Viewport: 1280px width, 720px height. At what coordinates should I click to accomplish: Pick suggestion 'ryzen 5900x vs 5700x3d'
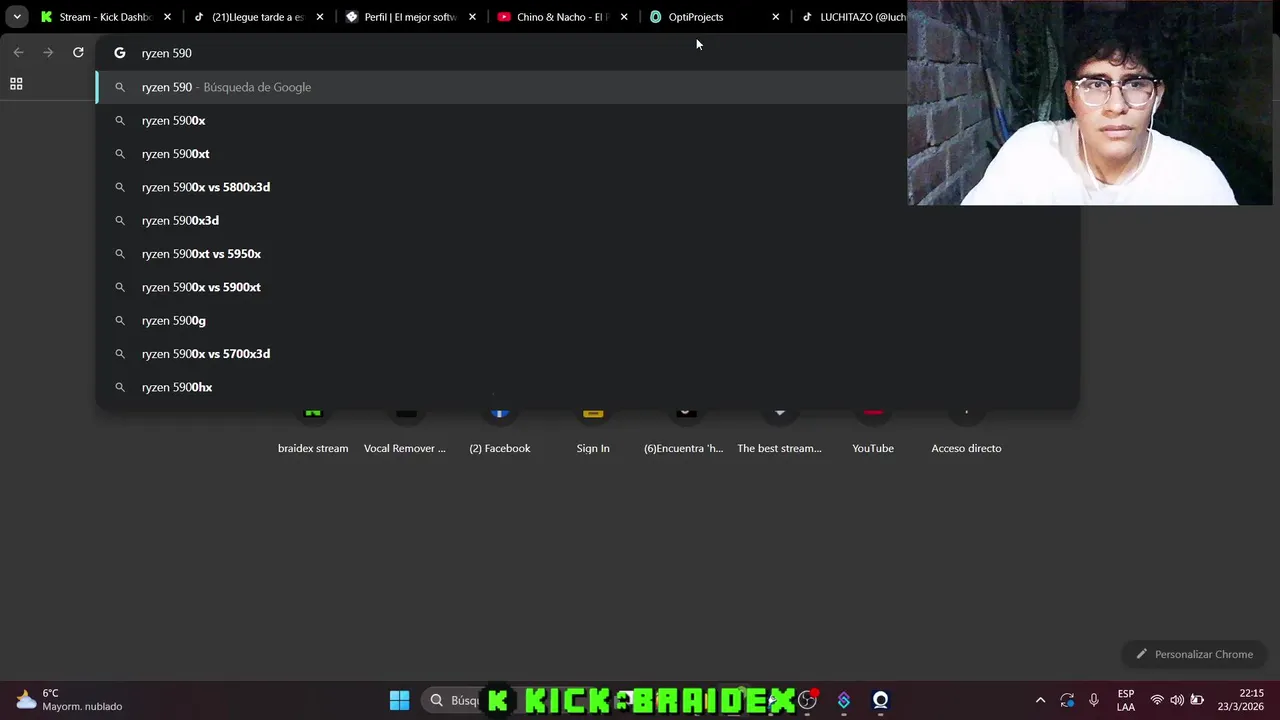point(587,354)
